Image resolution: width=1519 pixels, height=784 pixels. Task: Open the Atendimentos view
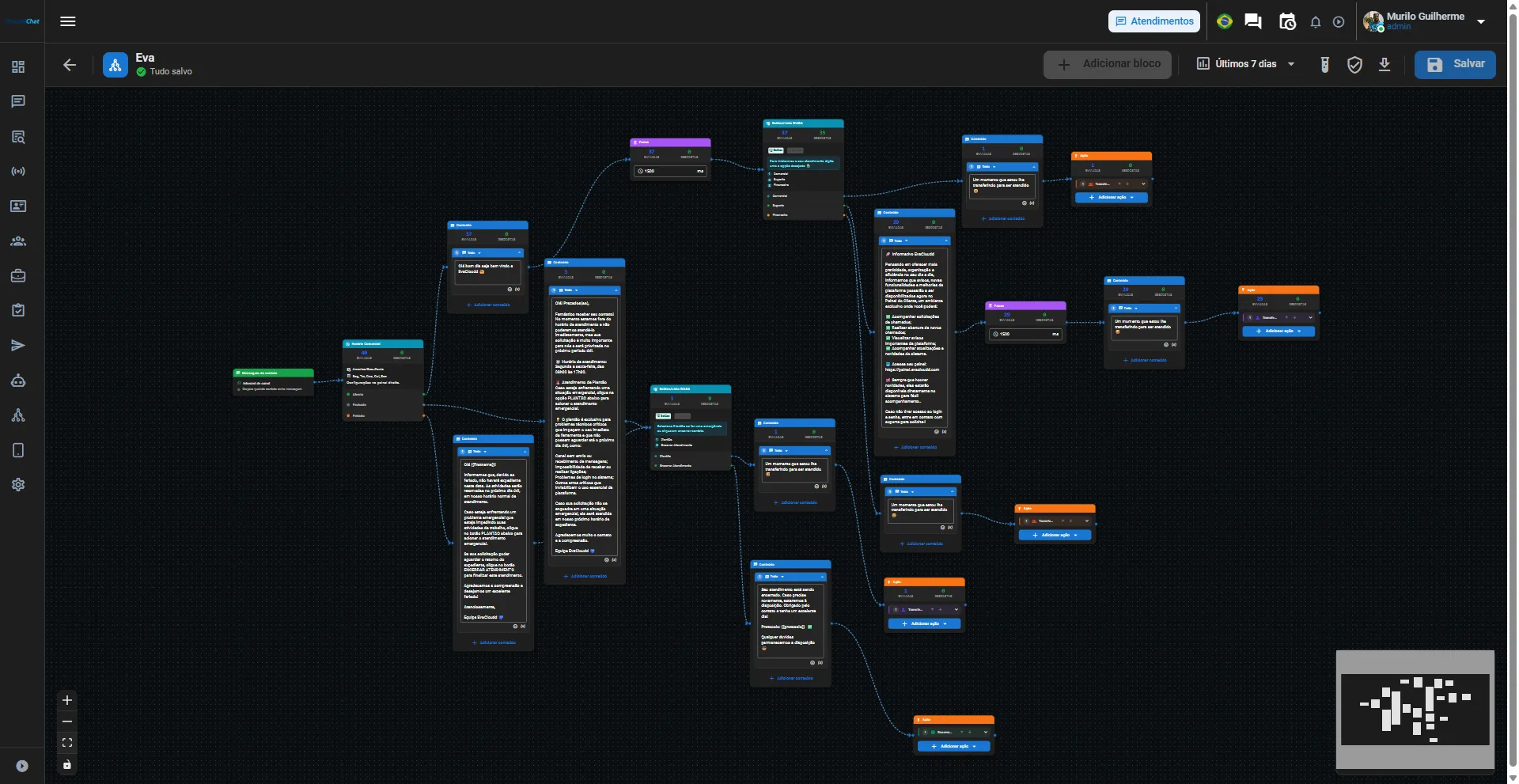tap(1154, 21)
